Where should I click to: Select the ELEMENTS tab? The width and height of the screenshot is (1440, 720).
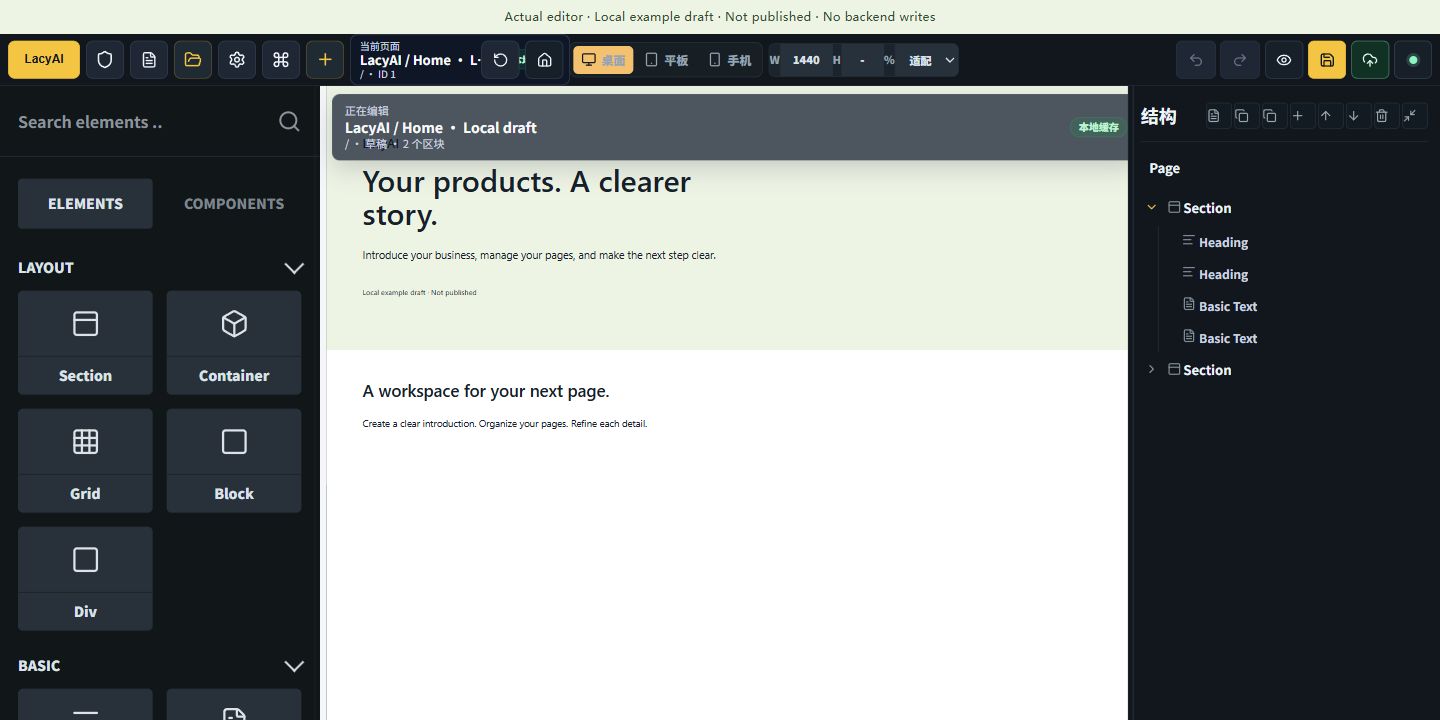click(x=85, y=204)
